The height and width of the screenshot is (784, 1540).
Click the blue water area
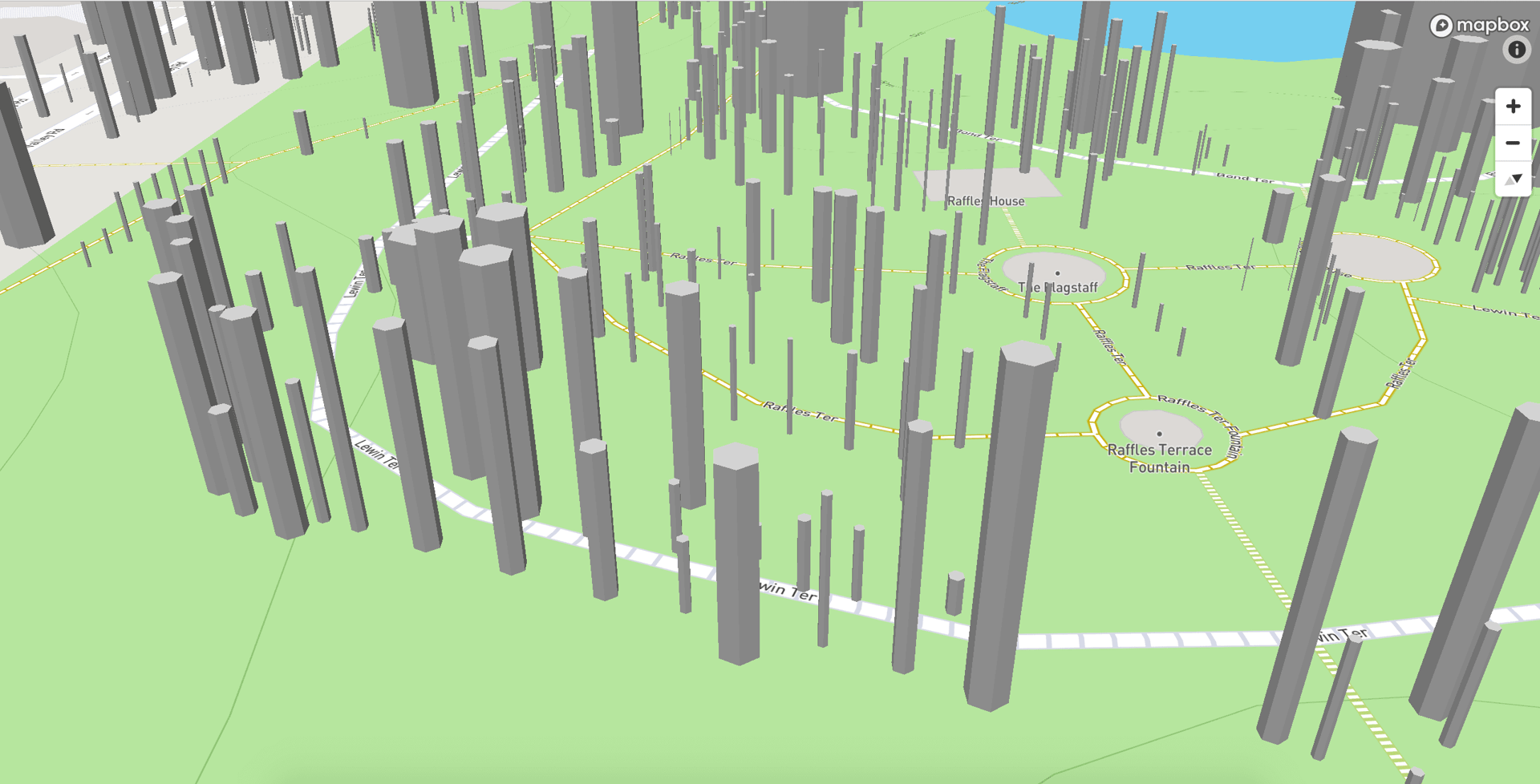click(x=1203, y=28)
